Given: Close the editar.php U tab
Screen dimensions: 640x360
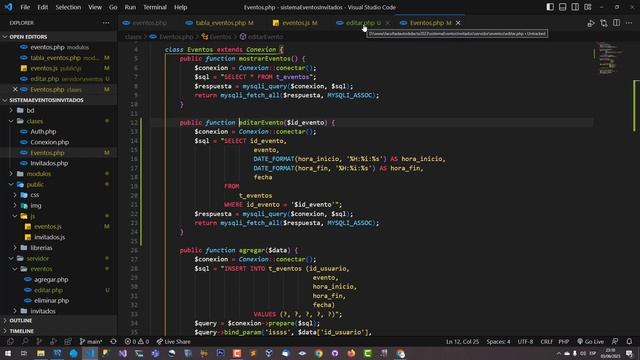Looking at the screenshot, I should pos(387,23).
